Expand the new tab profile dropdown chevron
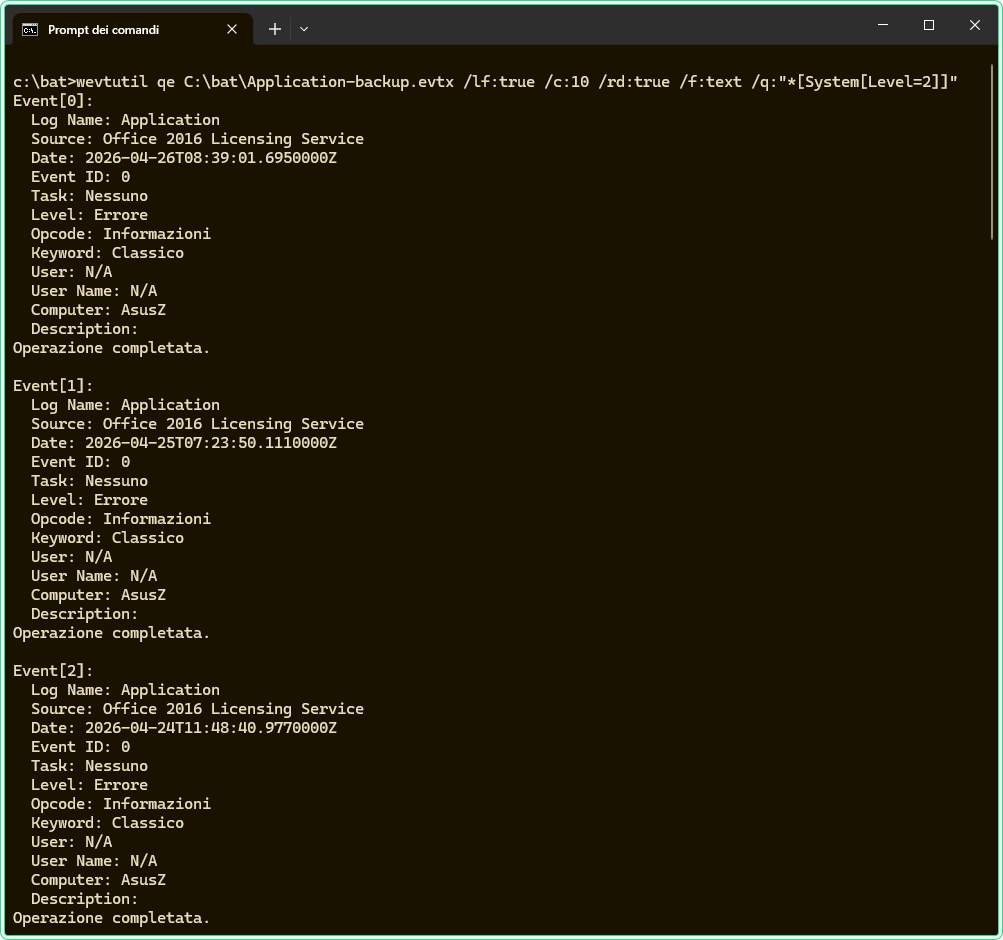This screenshot has height=940, width=1003. (304, 29)
